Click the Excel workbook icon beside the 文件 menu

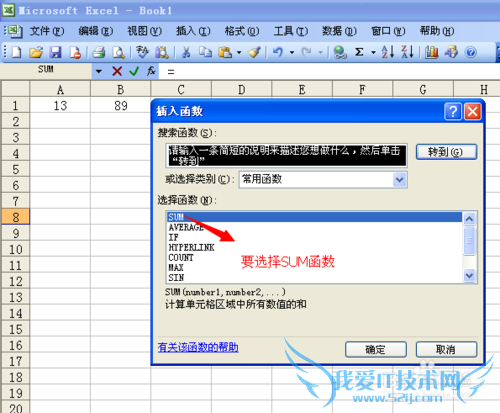coord(15,31)
